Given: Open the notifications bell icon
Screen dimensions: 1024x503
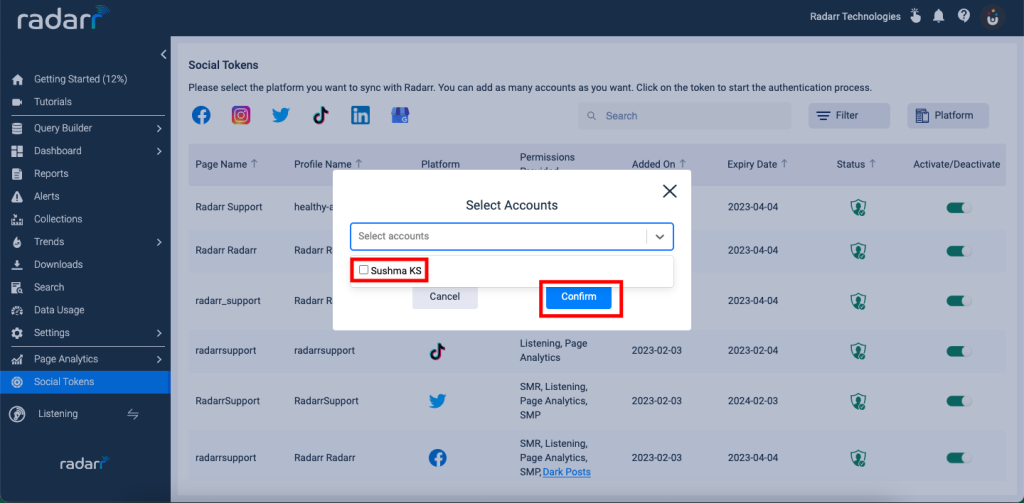Looking at the screenshot, I should coord(938,16).
